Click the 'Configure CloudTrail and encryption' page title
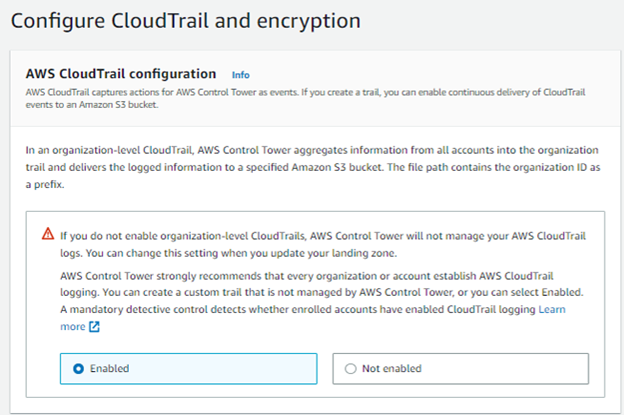Screen dimensions: 624x415 click(186, 21)
